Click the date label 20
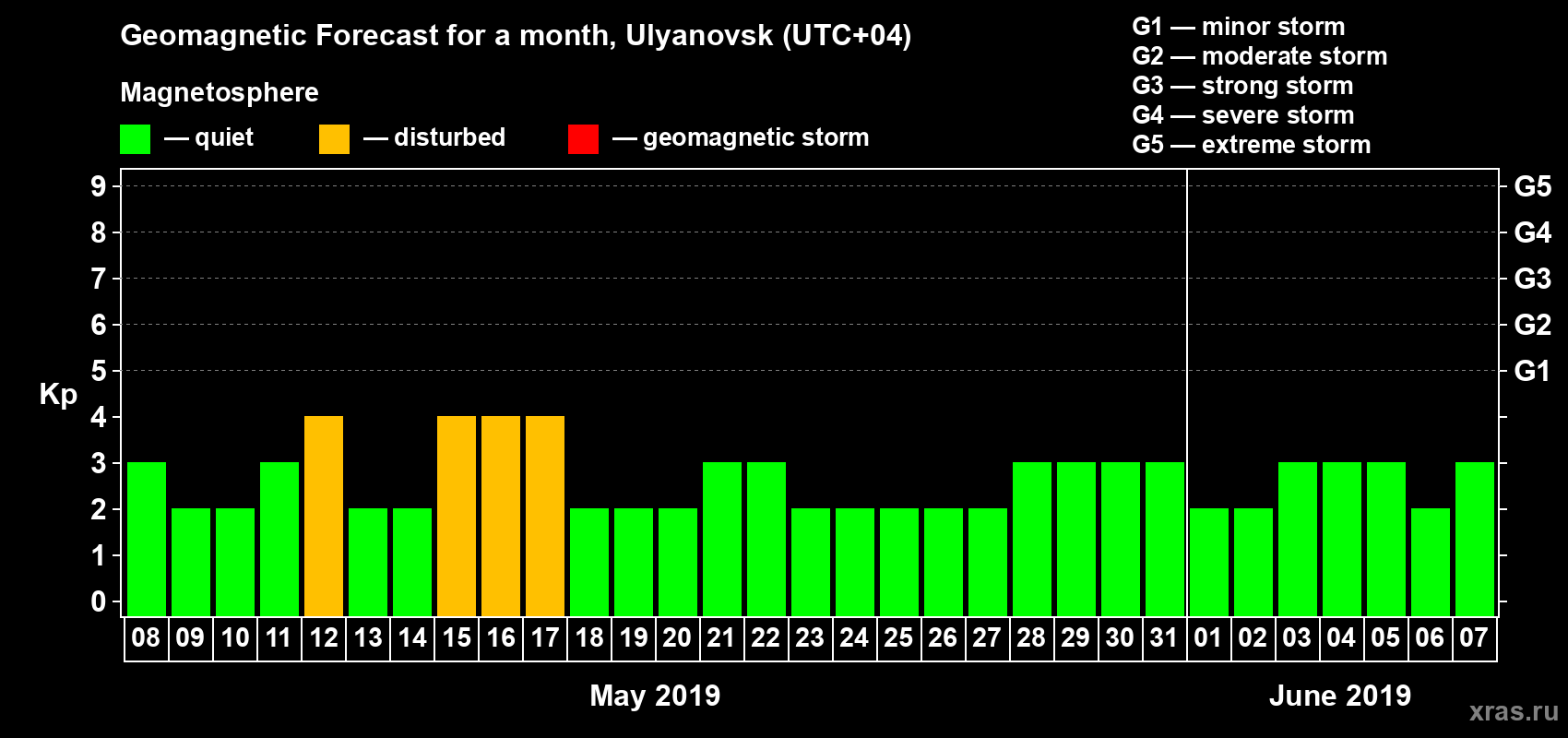The height and width of the screenshot is (738, 1568). pyautogui.click(x=677, y=637)
